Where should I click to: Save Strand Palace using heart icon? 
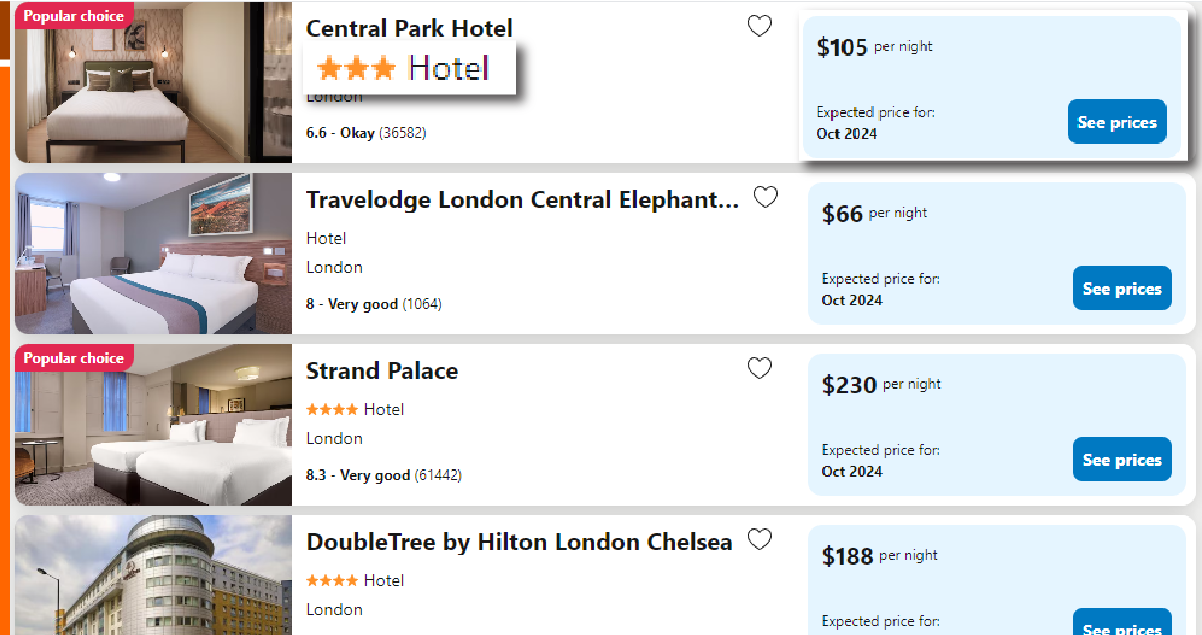click(x=760, y=369)
